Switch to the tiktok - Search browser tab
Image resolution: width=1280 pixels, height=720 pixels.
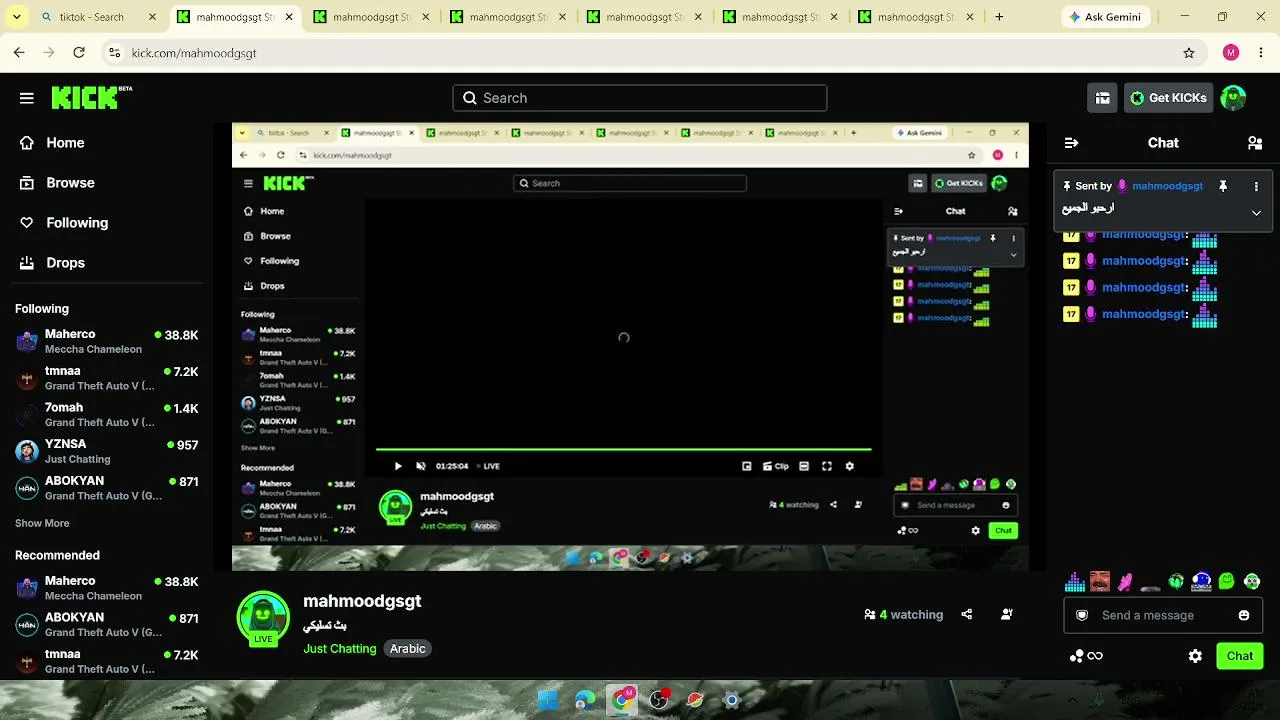[100, 17]
